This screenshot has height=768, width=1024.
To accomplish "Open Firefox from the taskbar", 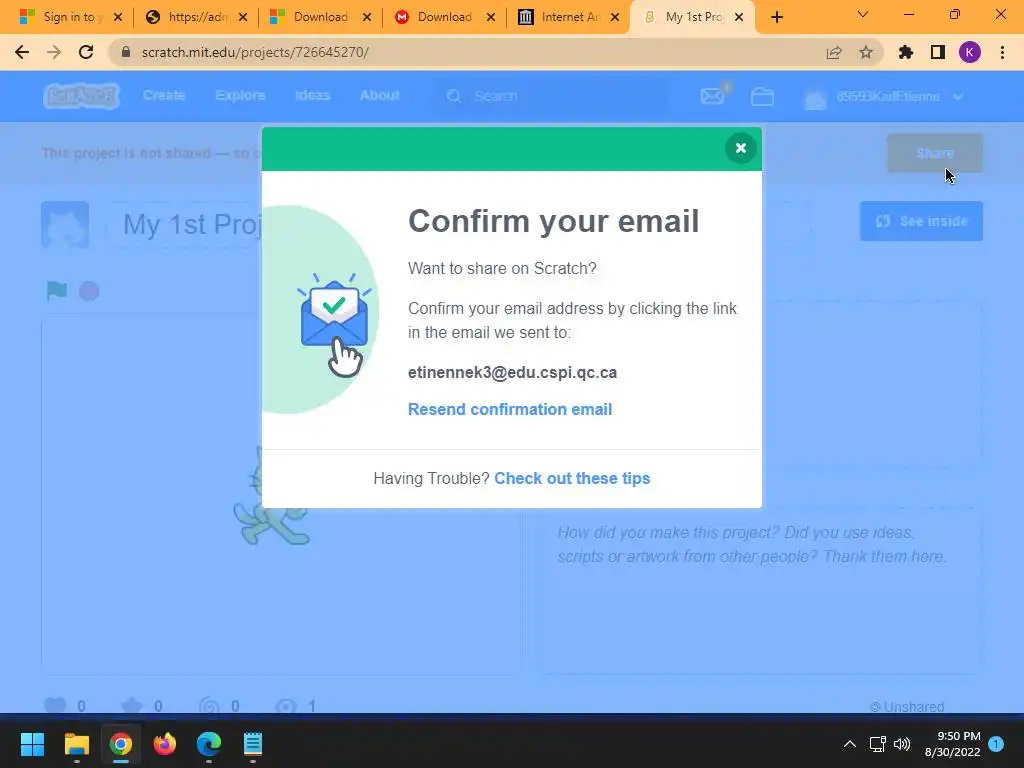I will point(165,744).
